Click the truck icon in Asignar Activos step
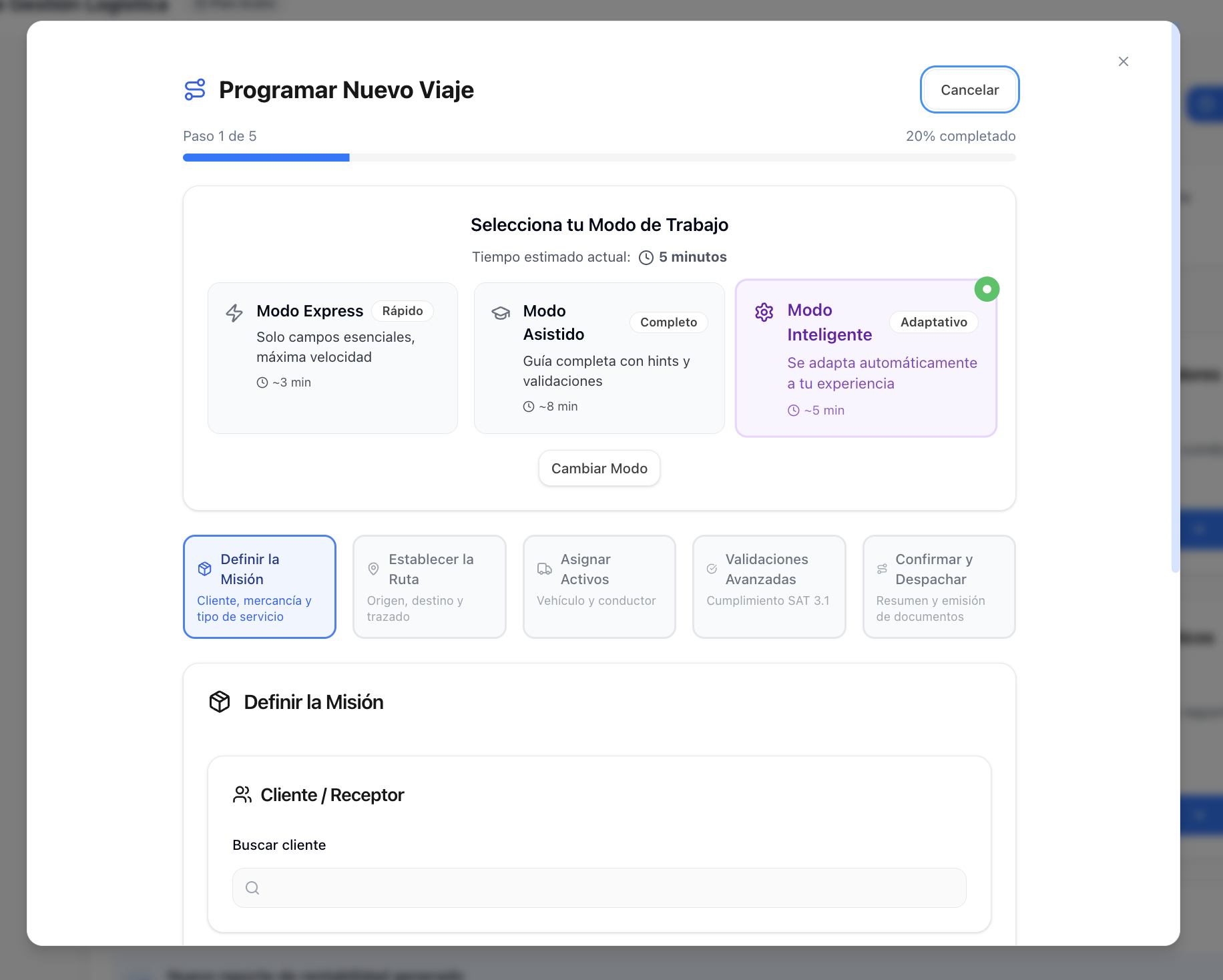This screenshot has height=980, width=1223. pos(545,569)
